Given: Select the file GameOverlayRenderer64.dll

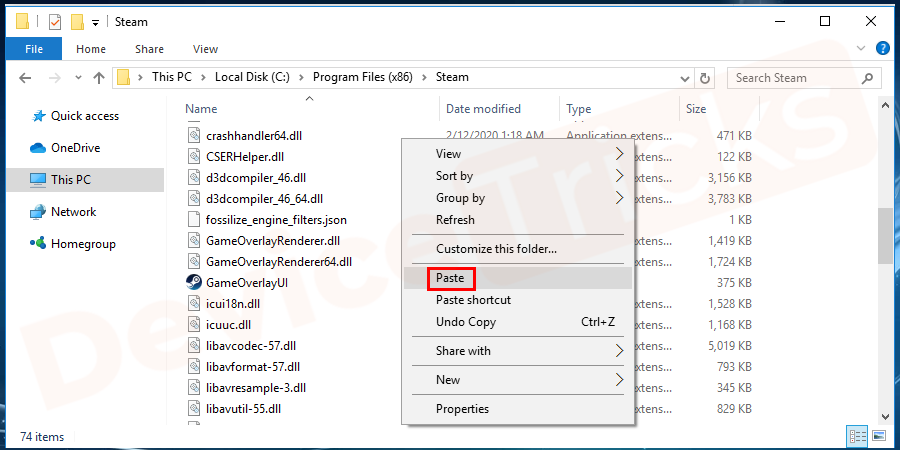Looking at the screenshot, I should pyautogui.click(x=279, y=262).
